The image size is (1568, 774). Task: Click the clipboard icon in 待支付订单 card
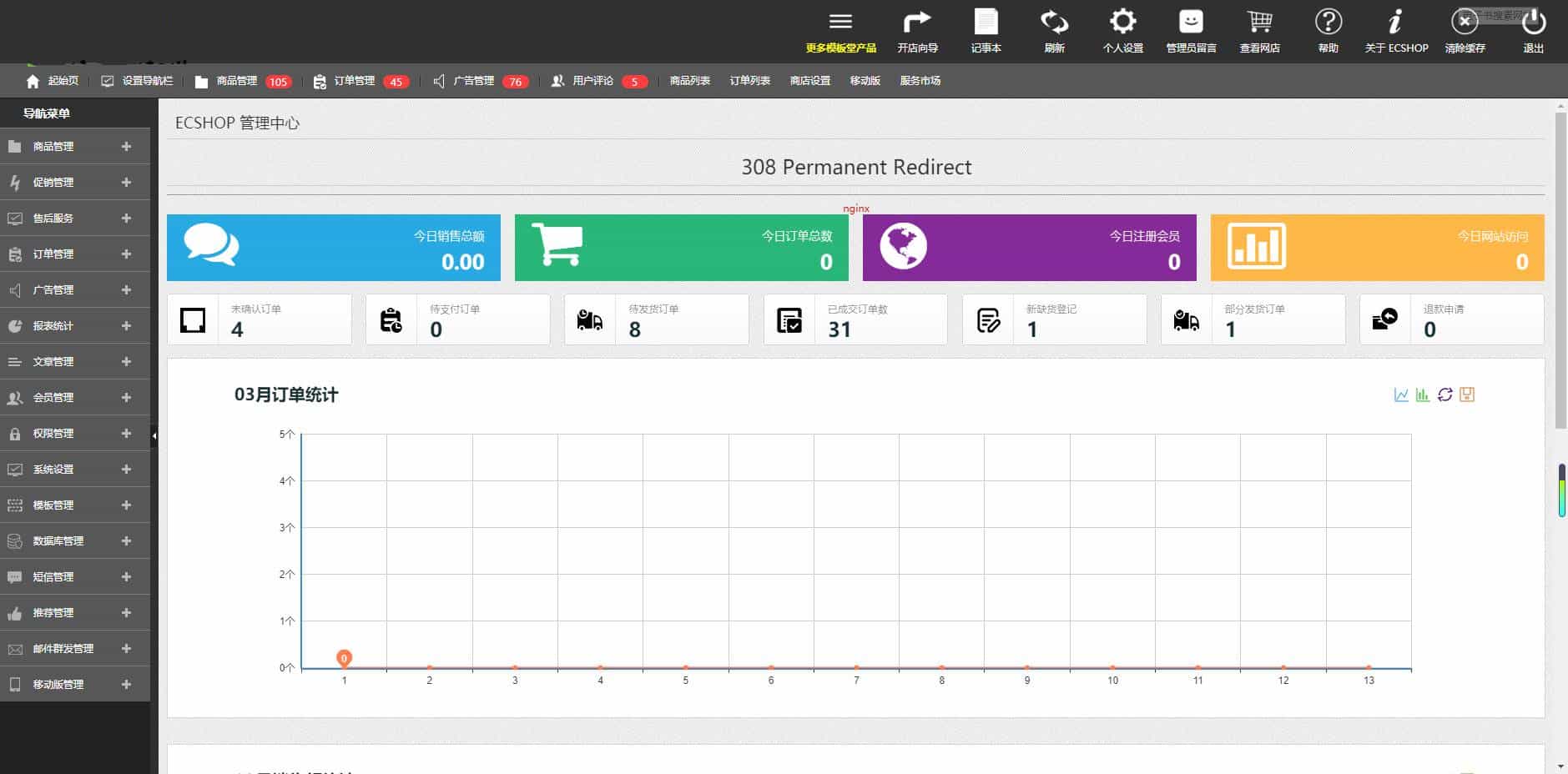click(x=391, y=320)
